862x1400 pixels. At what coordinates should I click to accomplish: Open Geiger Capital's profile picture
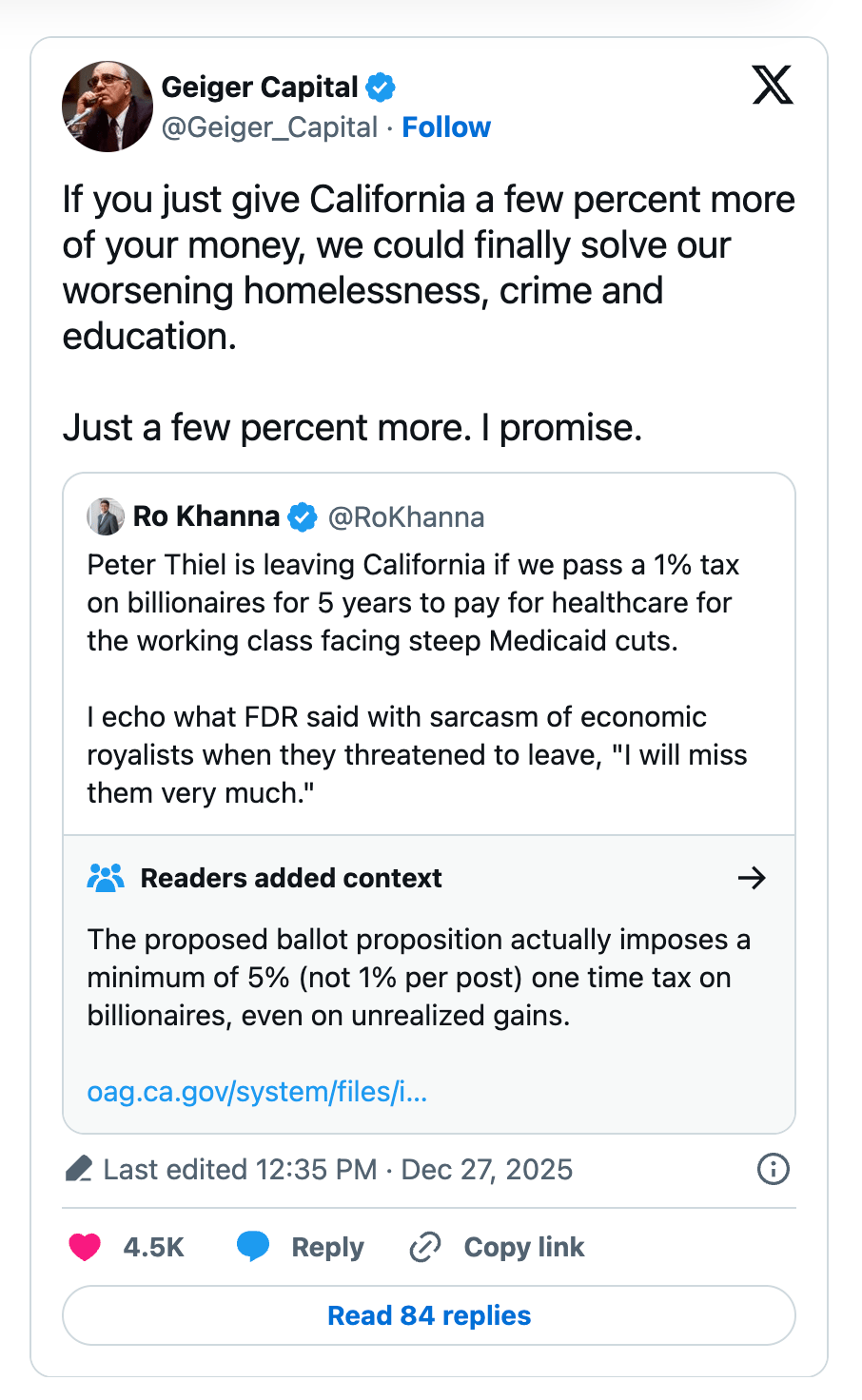point(108,107)
